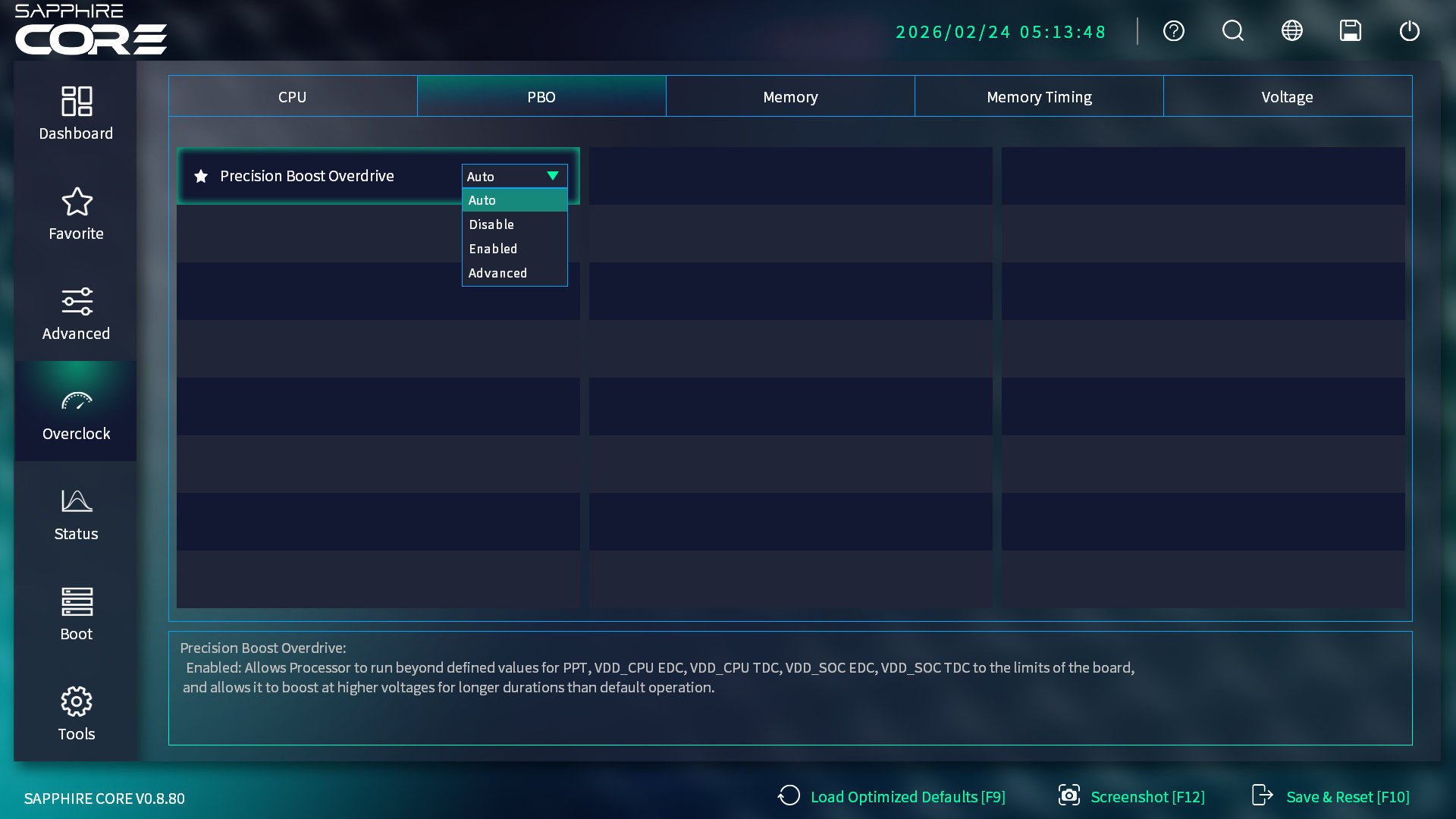This screenshot has width=1456, height=819.
Task: Open the Boot sidebar section
Action: (76, 614)
